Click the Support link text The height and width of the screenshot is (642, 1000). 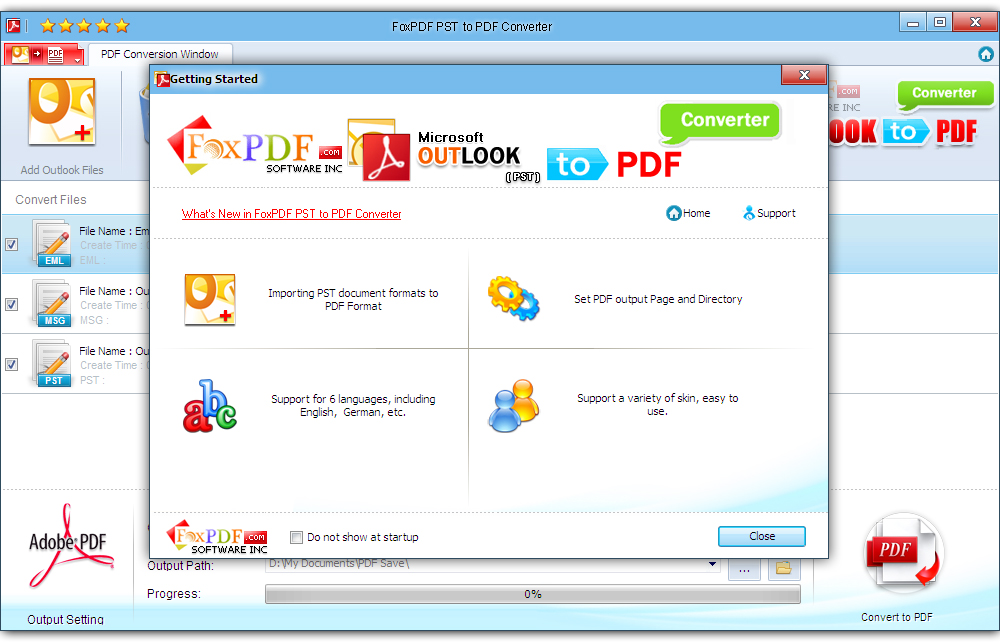[x=776, y=213]
